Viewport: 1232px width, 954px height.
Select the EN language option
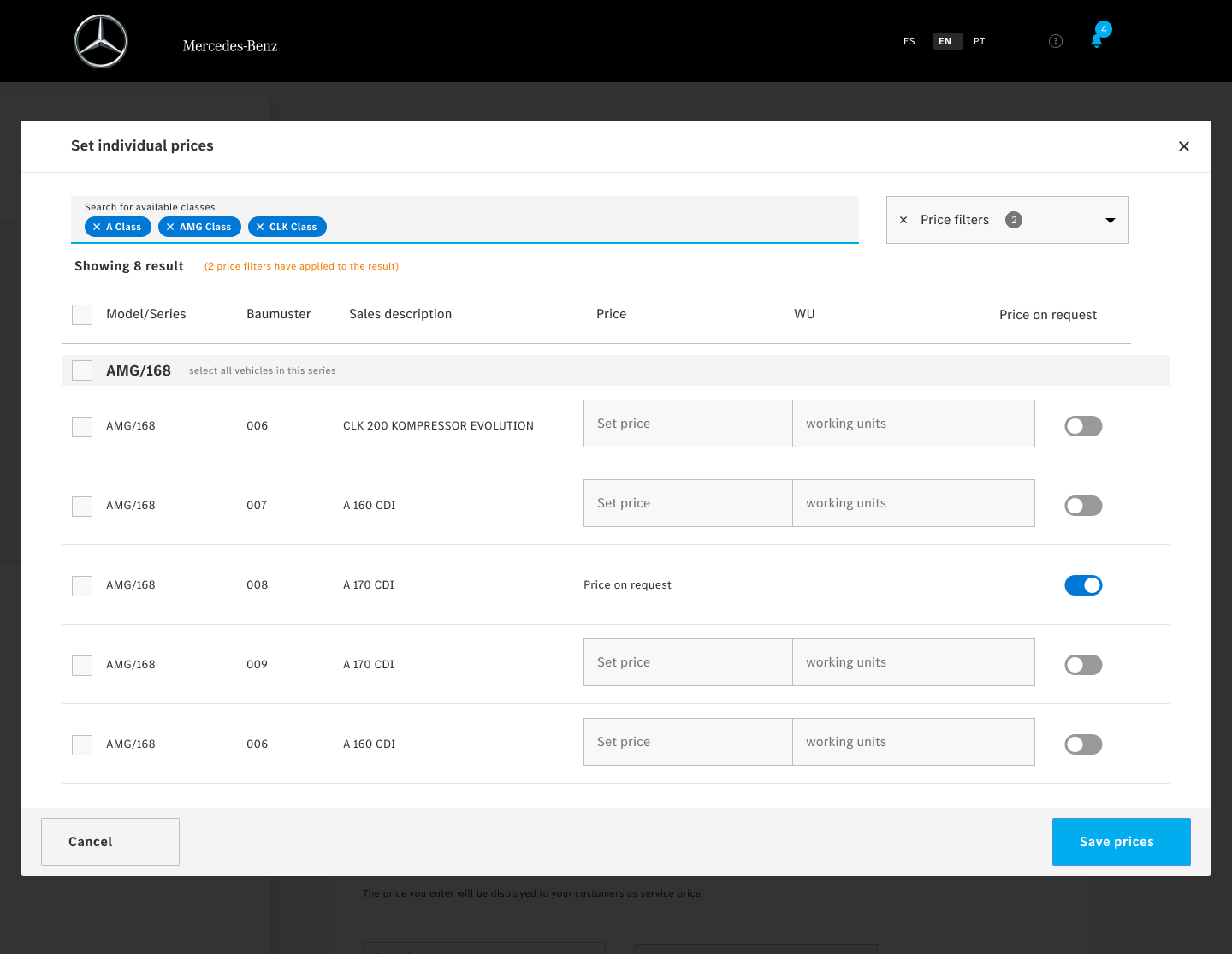click(945, 41)
